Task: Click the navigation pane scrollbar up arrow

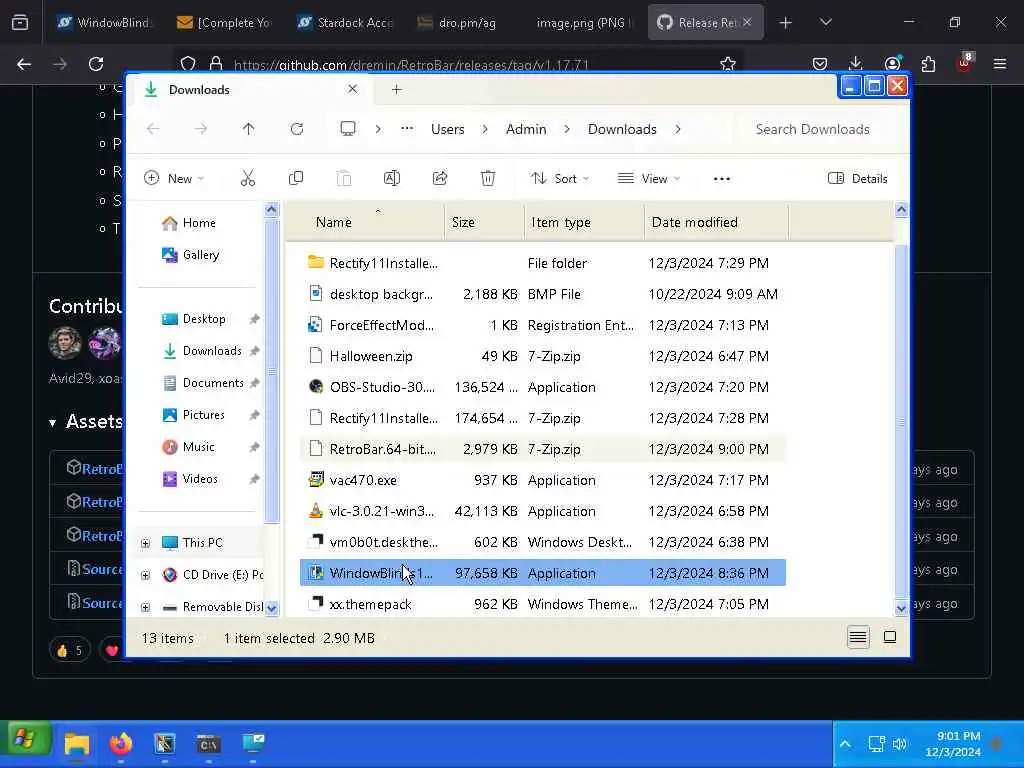Action: (x=272, y=210)
